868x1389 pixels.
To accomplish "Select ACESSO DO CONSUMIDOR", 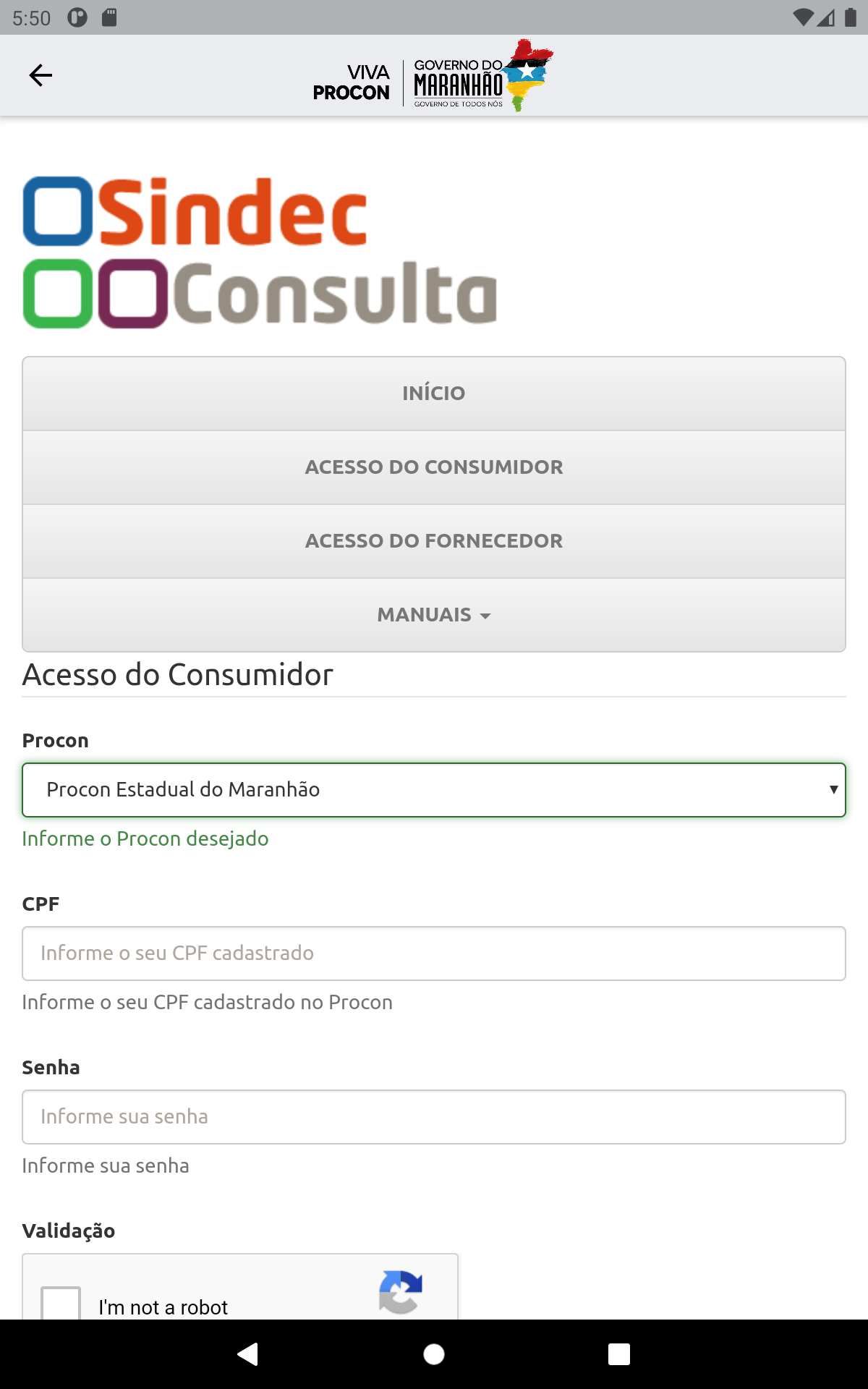I will pyautogui.click(x=434, y=467).
